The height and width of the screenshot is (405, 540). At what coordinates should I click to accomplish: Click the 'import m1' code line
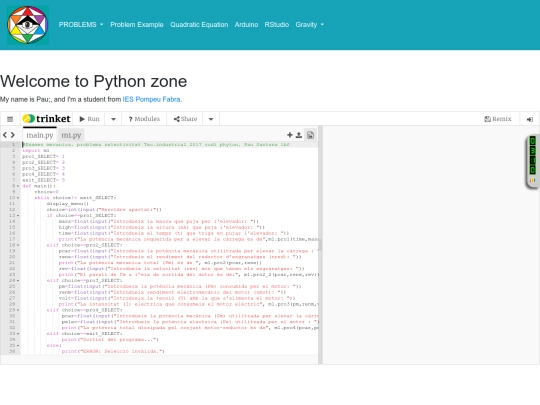36,150
